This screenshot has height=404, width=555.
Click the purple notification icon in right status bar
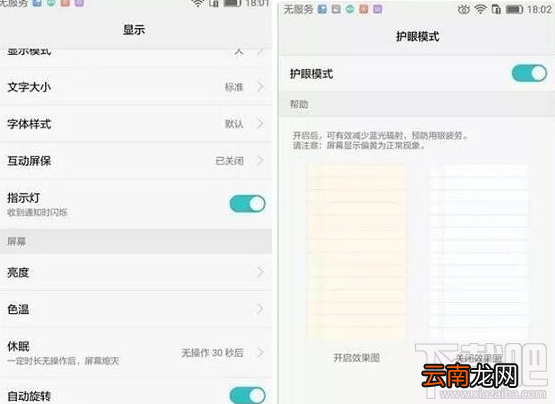point(378,9)
